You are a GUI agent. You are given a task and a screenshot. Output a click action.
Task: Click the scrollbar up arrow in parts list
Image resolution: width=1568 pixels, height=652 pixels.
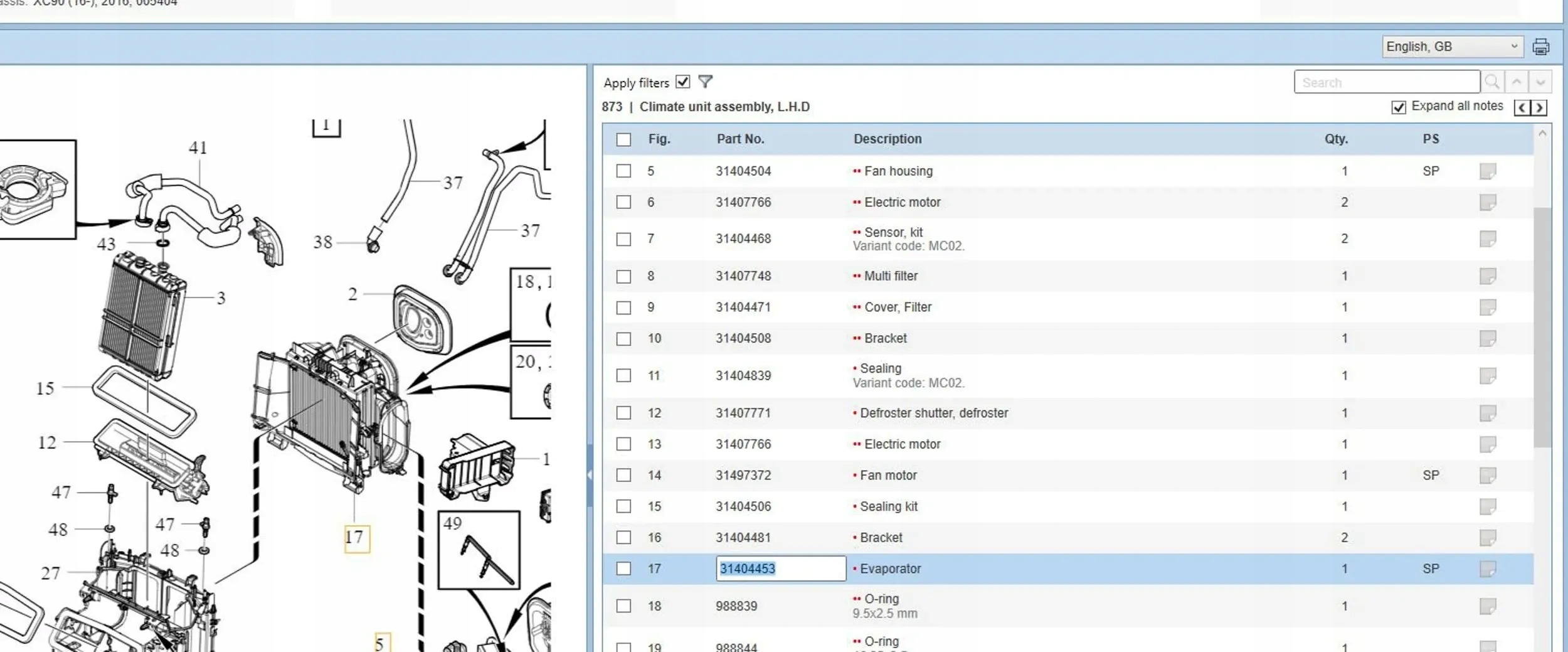point(1542,134)
